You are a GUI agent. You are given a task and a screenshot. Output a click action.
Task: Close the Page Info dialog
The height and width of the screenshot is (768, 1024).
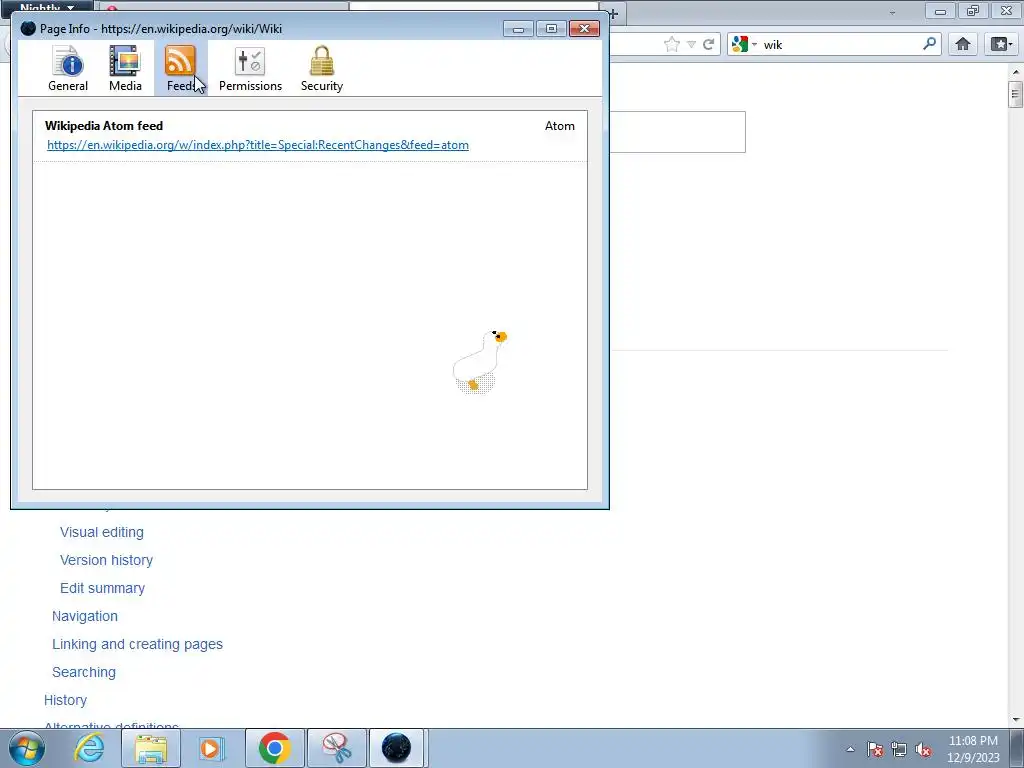pos(584,29)
